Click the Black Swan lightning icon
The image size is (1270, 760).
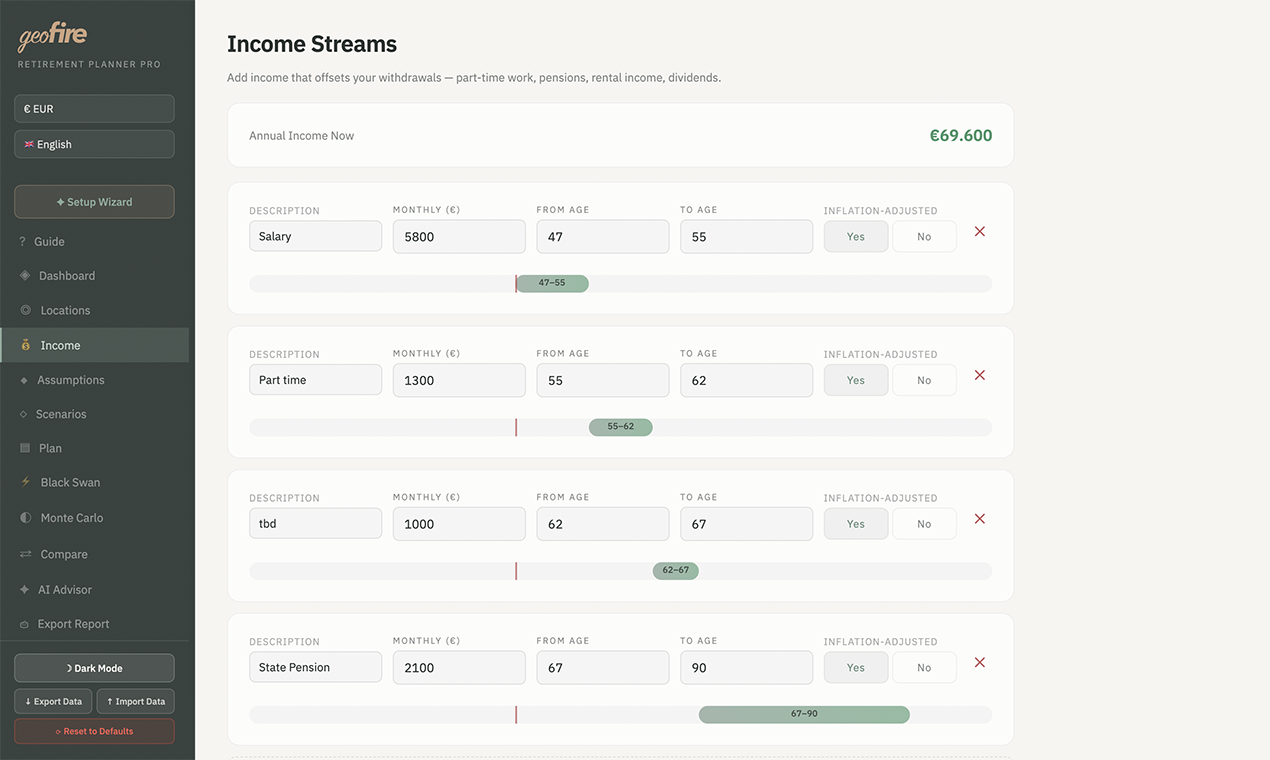(x=26, y=482)
